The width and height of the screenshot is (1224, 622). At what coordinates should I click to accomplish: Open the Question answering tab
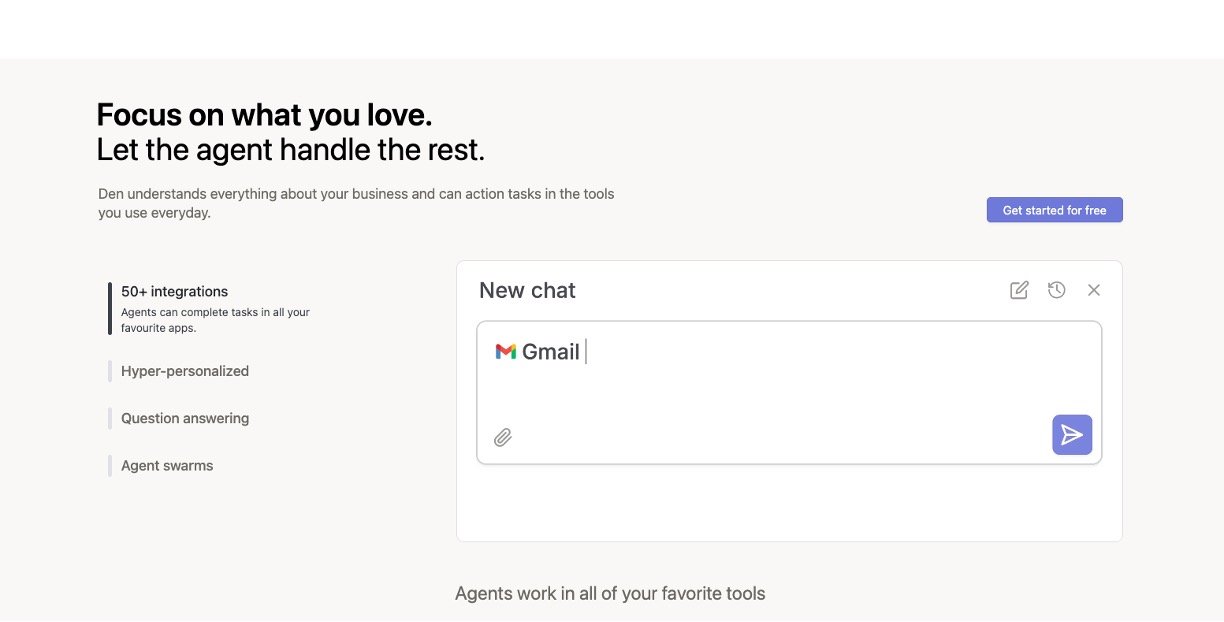point(185,418)
